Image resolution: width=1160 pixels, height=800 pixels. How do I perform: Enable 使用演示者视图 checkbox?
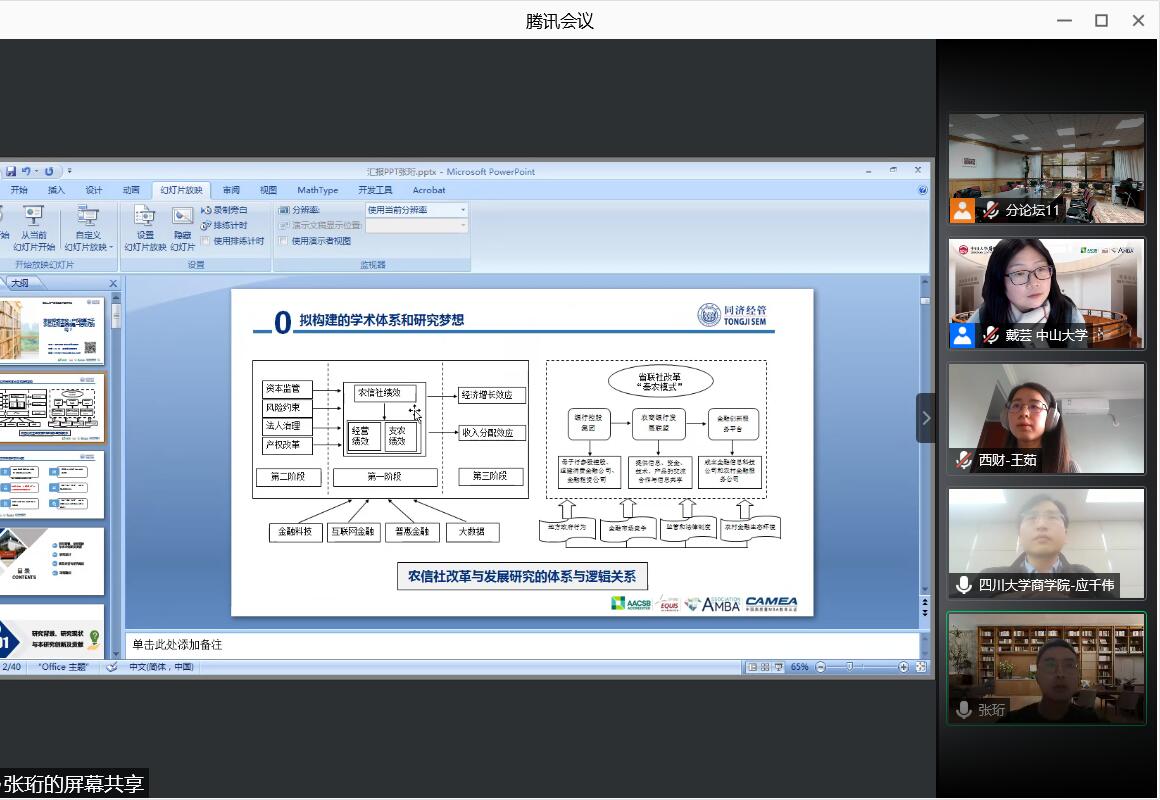coord(284,241)
